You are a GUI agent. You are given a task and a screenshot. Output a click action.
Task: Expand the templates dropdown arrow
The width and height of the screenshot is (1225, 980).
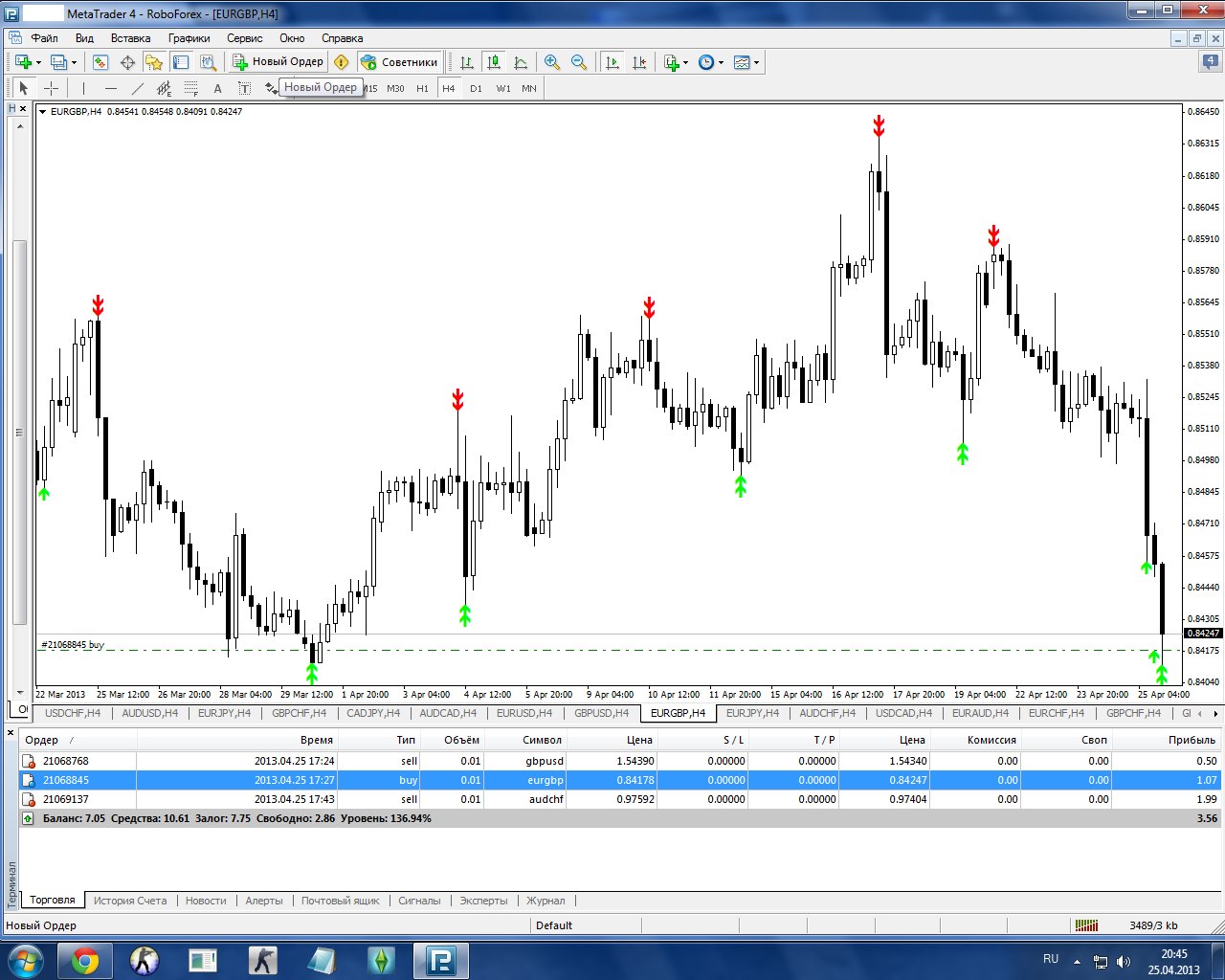tap(756, 63)
